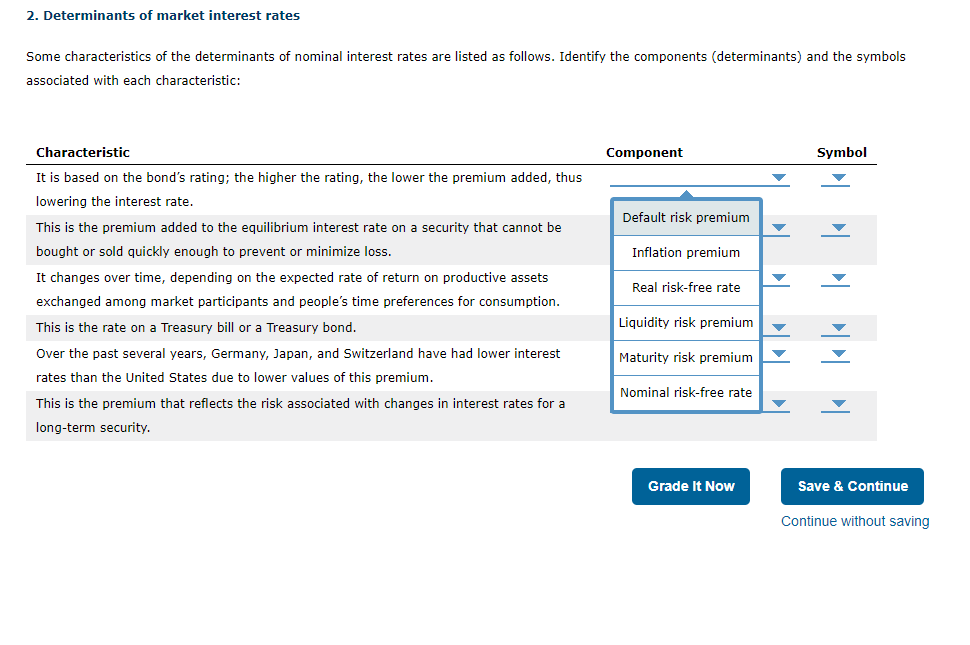970x645 pixels.
Task: Open the Component dropdown for the long-term security row
Action: click(x=777, y=404)
